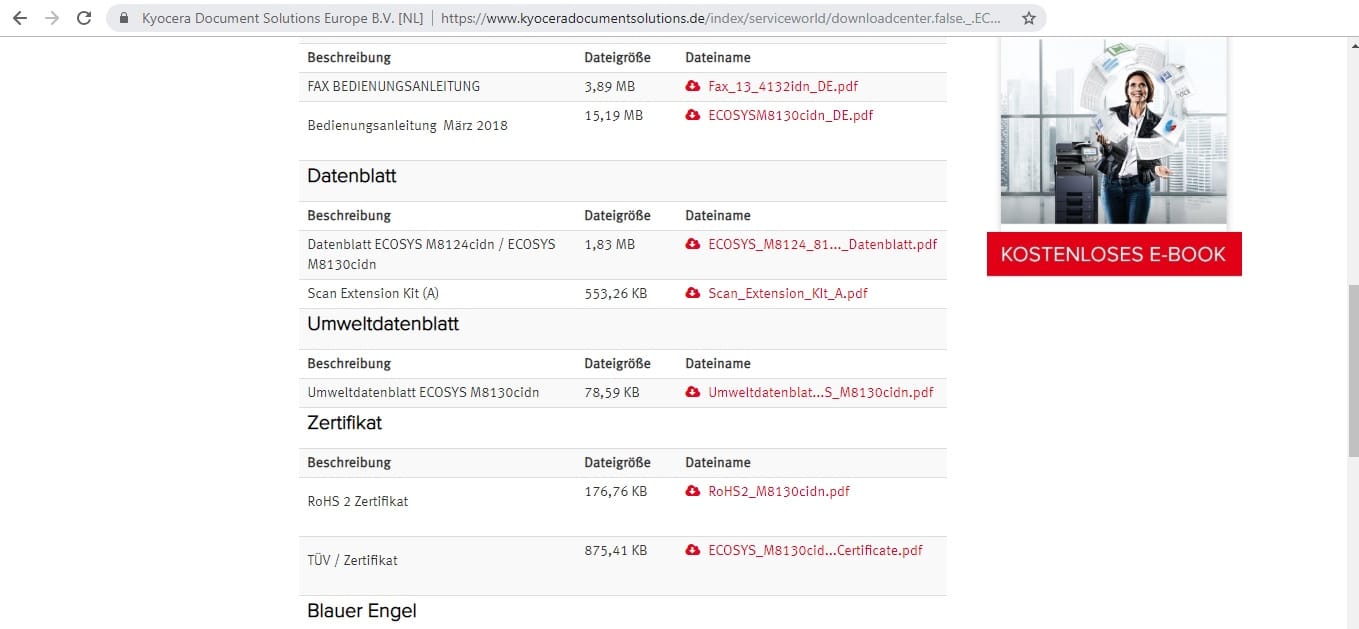
Task: Select Datenblatt ECOSYS M8124cidn description text
Action: 431,254
